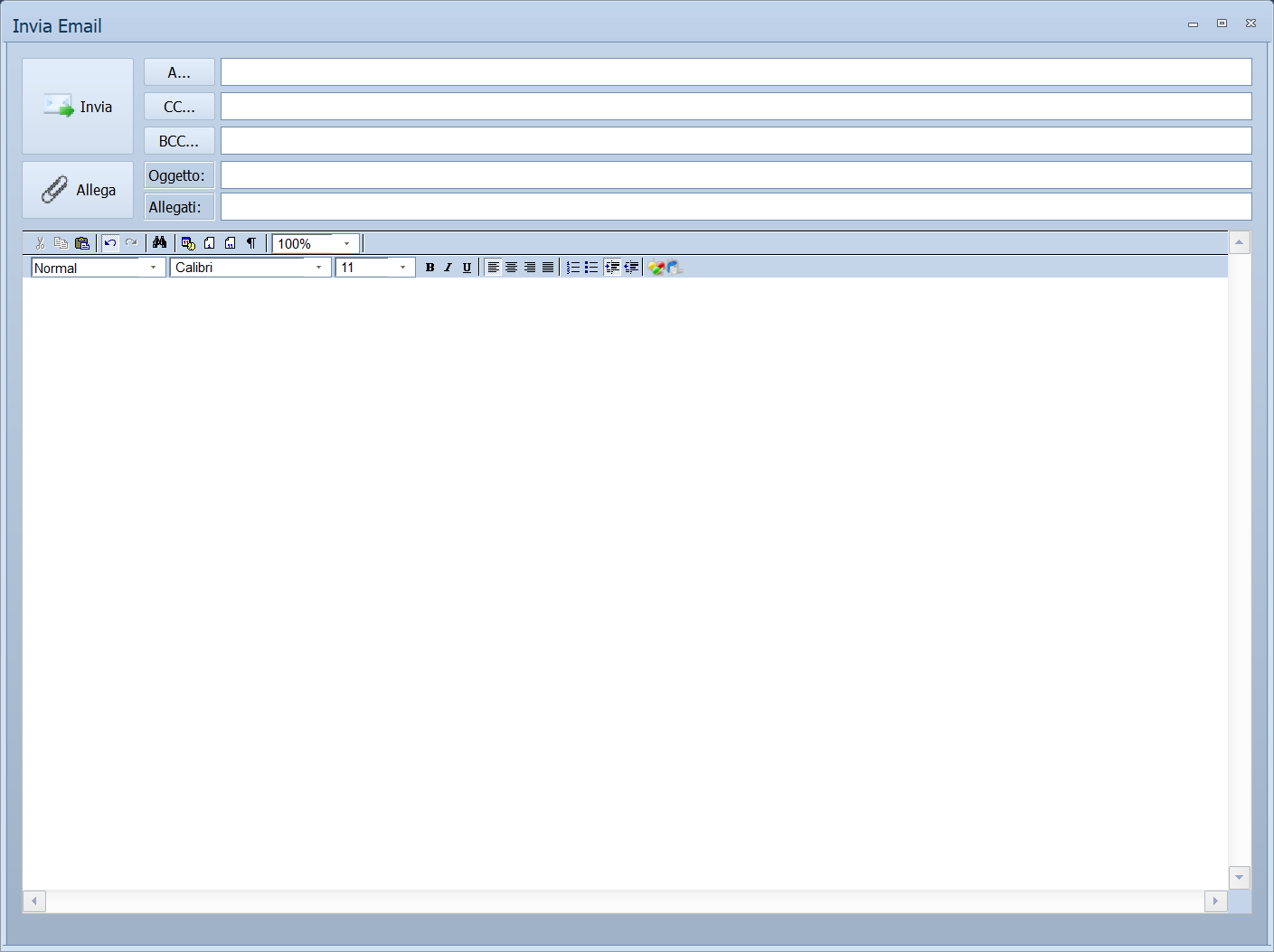Click the Redo arrow icon
The image size is (1274, 952).
pyautogui.click(x=131, y=243)
